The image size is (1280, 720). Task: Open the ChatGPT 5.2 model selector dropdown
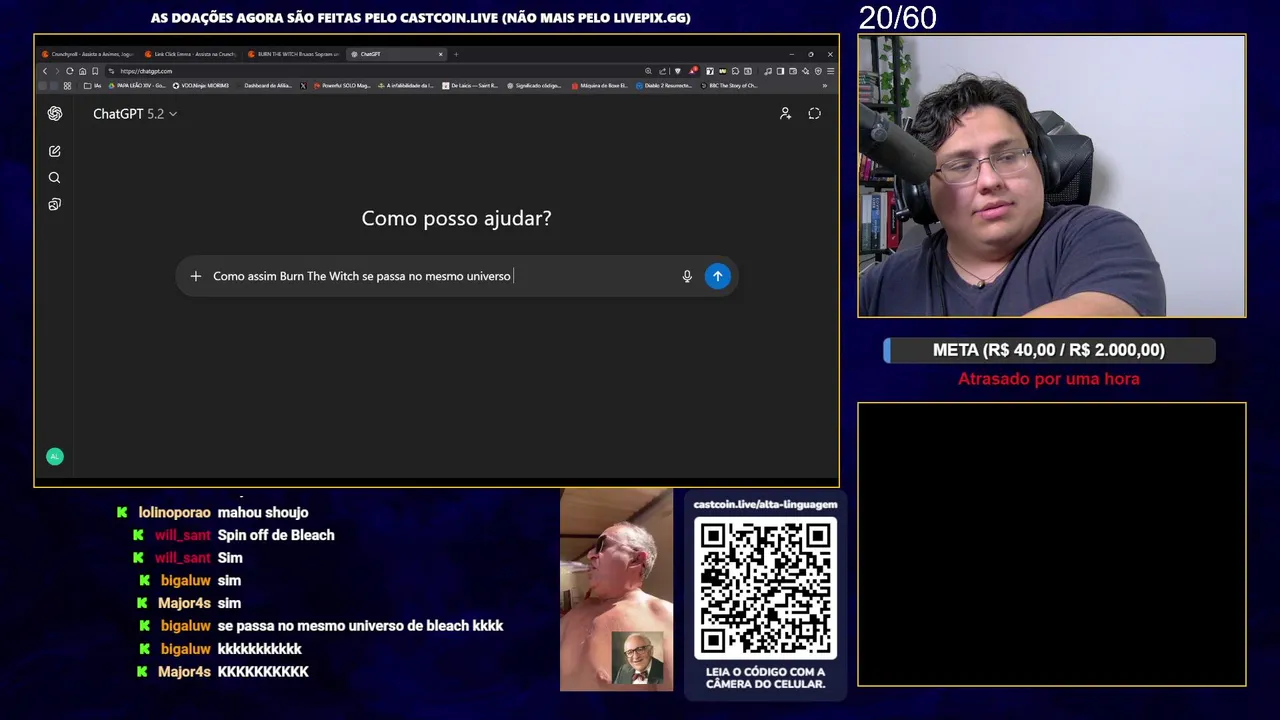click(x=135, y=114)
